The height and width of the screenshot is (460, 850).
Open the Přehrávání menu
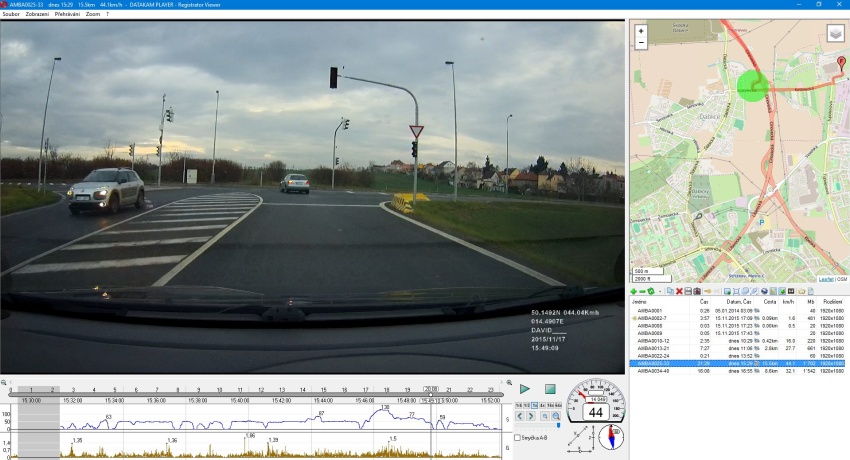[67, 14]
